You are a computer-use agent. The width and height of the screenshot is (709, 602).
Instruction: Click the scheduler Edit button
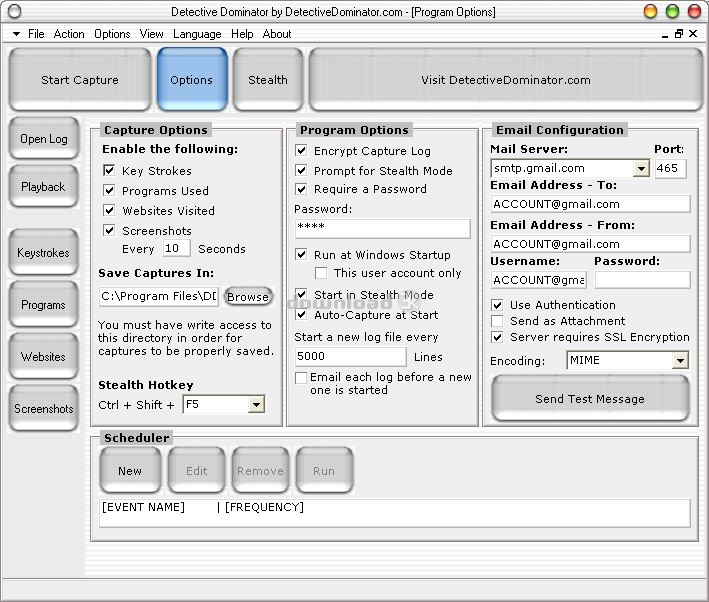(x=197, y=470)
